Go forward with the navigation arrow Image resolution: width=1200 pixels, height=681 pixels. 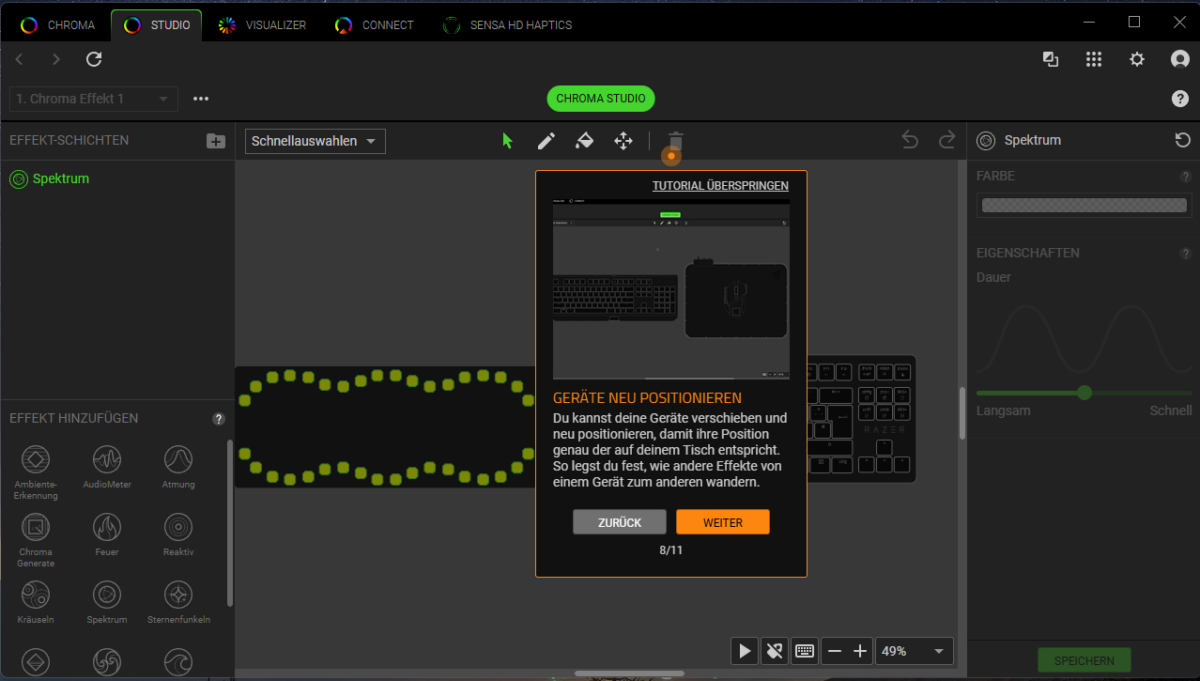tap(56, 60)
